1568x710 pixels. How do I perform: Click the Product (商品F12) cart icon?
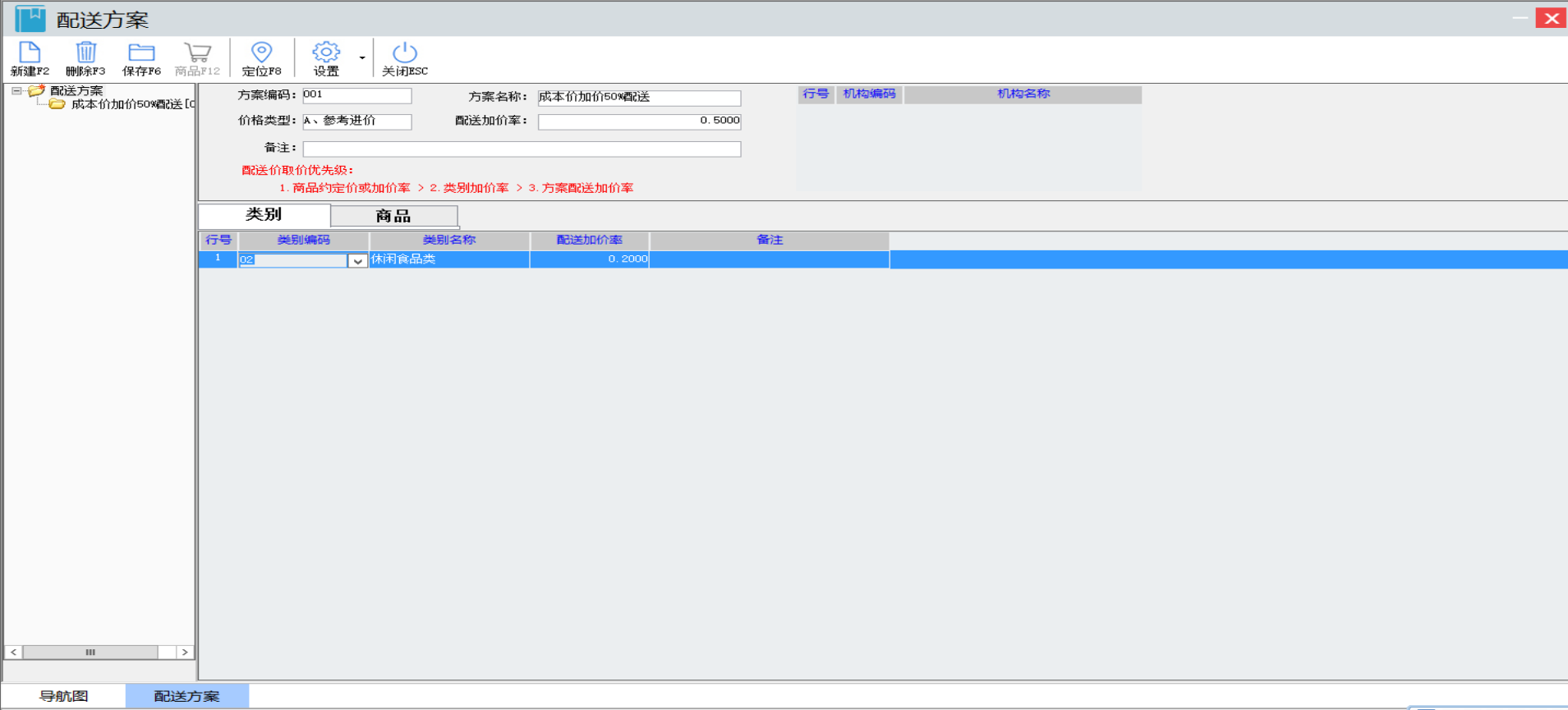(x=197, y=54)
